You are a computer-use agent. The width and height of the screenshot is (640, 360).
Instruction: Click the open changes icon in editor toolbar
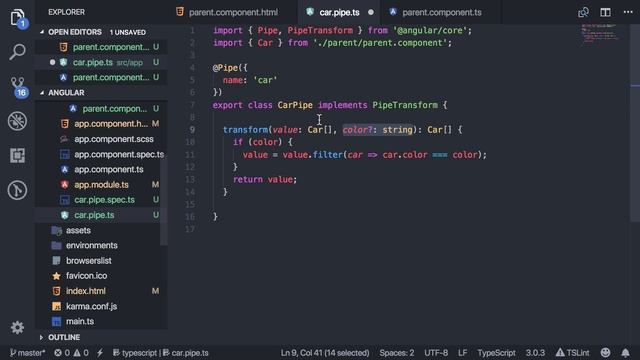click(x=583, y=12)
